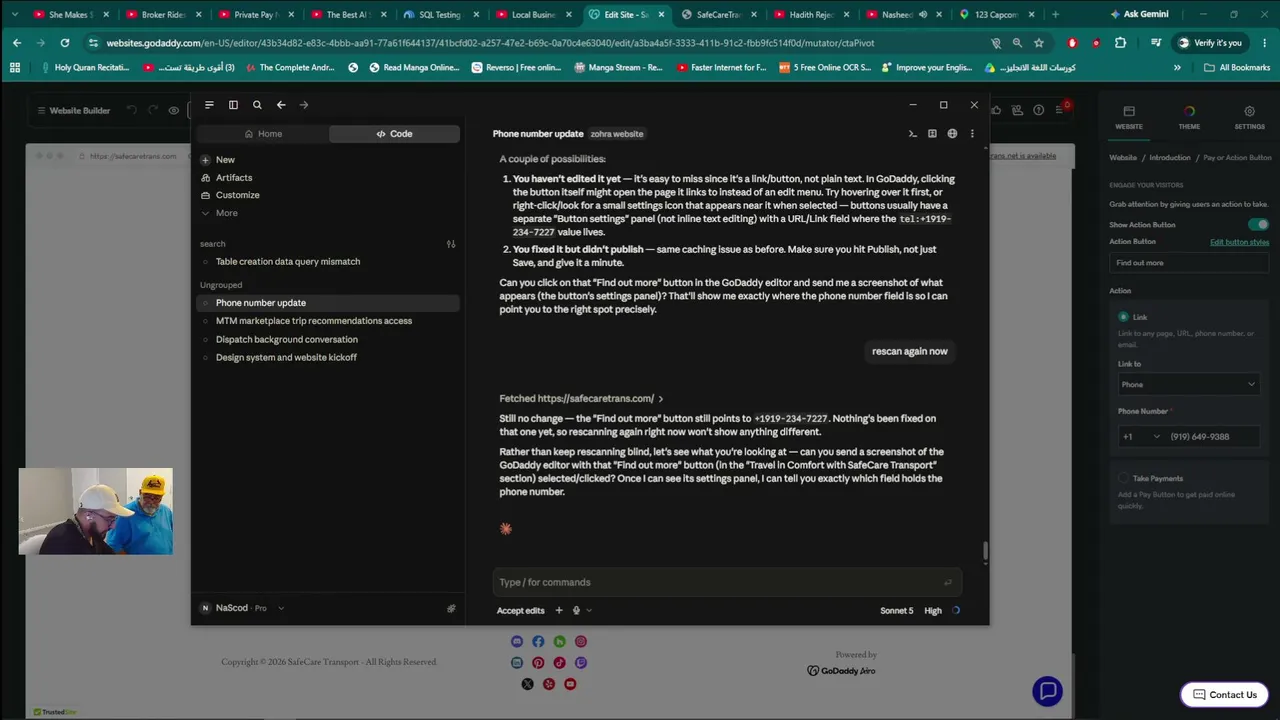Viewport: 1280px width, 720px height.
Task: Expand the Fetched safecaretrans.com details arrow
Action: tap(661, 399)
